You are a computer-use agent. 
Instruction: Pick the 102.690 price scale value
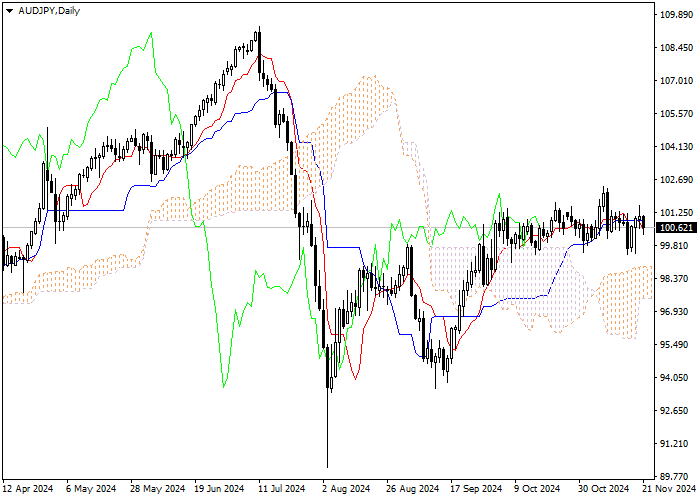pyautogui.click(x=676, y=180)
